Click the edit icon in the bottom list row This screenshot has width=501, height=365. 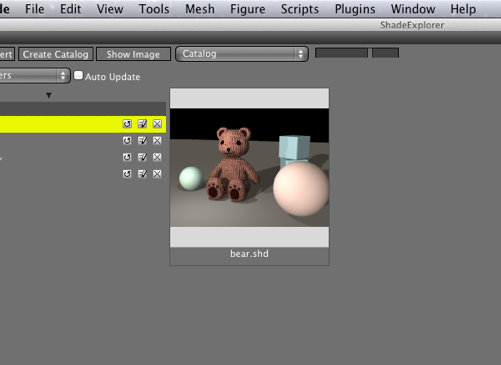tap(142, 174)
